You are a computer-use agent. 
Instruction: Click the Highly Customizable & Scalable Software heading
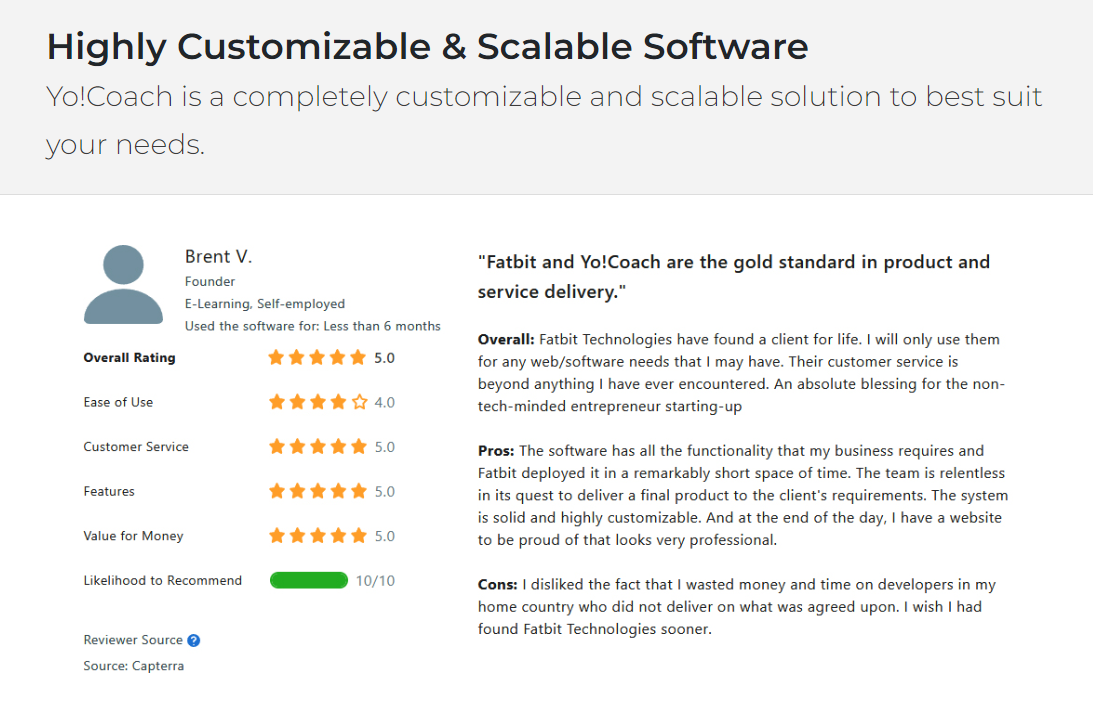pyautogui.click(x=427, y=46)
